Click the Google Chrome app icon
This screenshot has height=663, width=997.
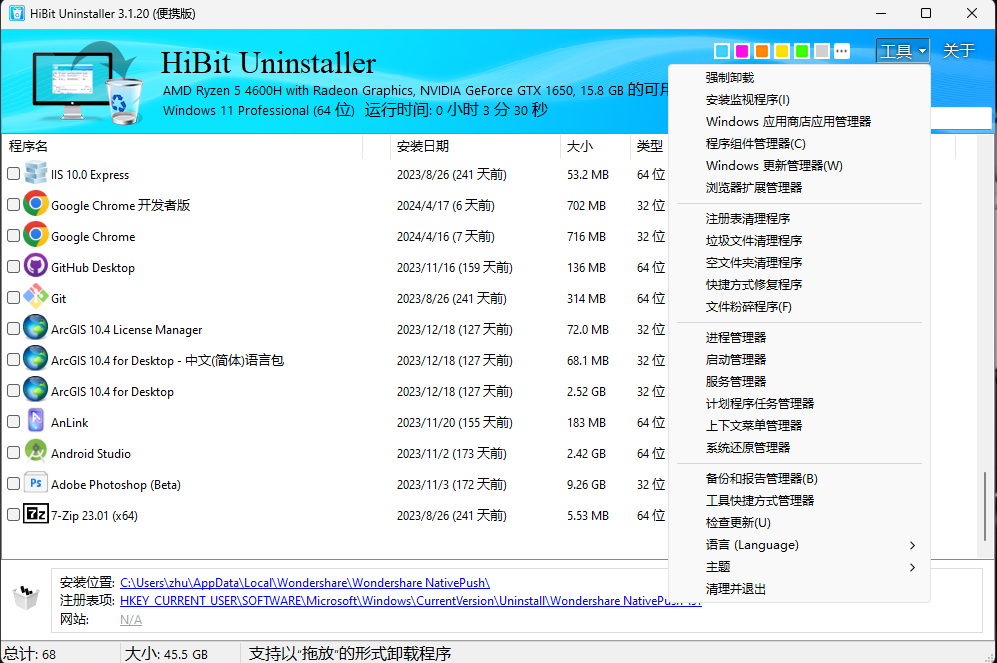pos(36,235)
